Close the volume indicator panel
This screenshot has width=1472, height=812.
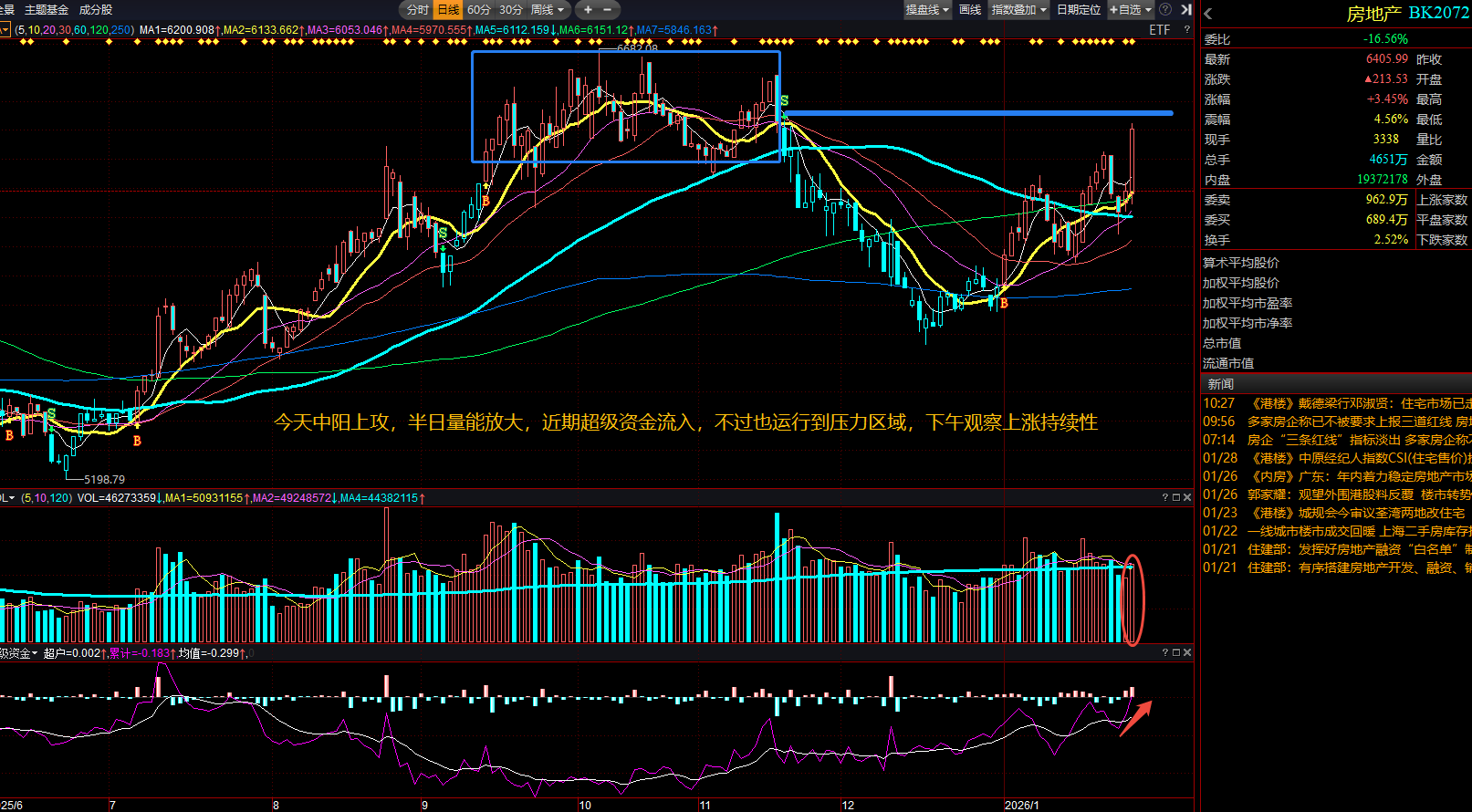pos(1187,497)
